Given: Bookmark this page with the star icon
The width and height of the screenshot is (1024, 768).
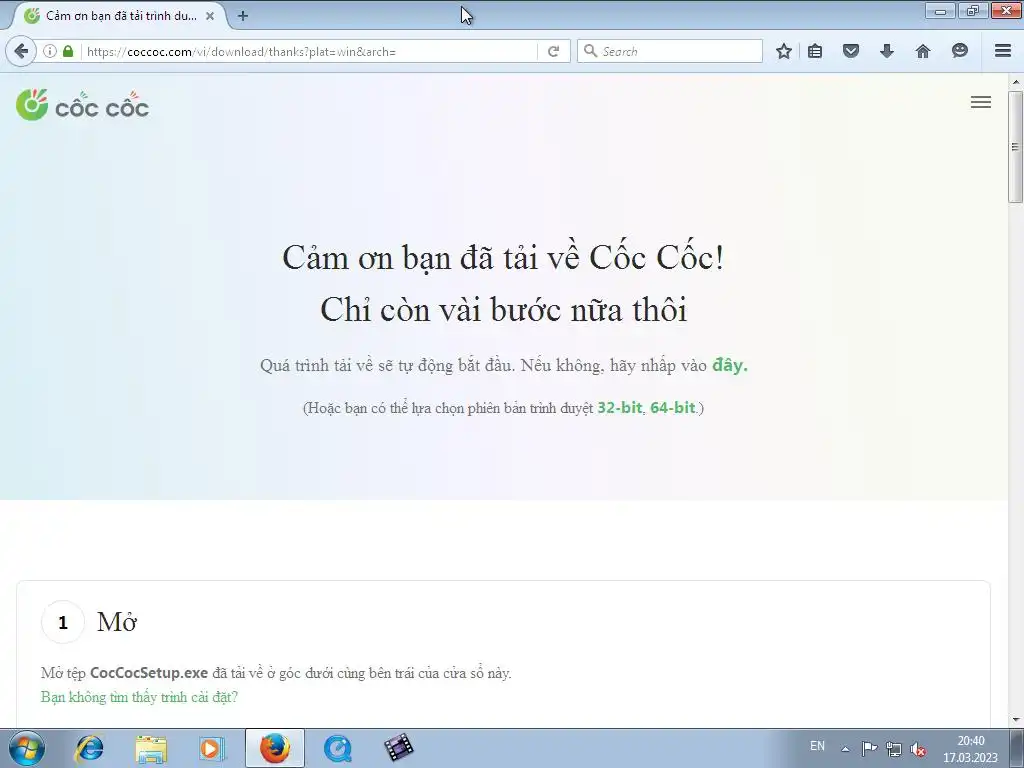Looking at the screenshot, I should coord(784,51).
